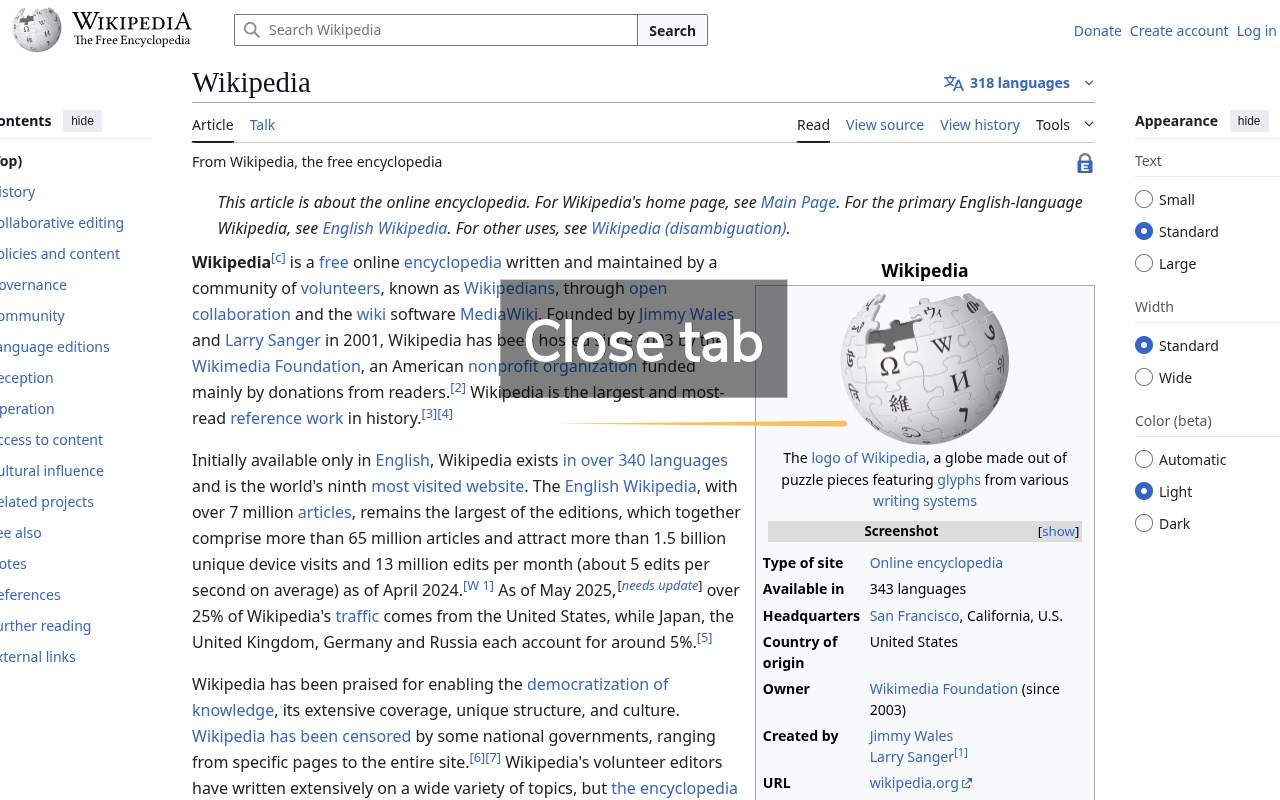The image size is (1280, 800).
Task: Jump to Access to content section
Action: [x=50, y=440]
